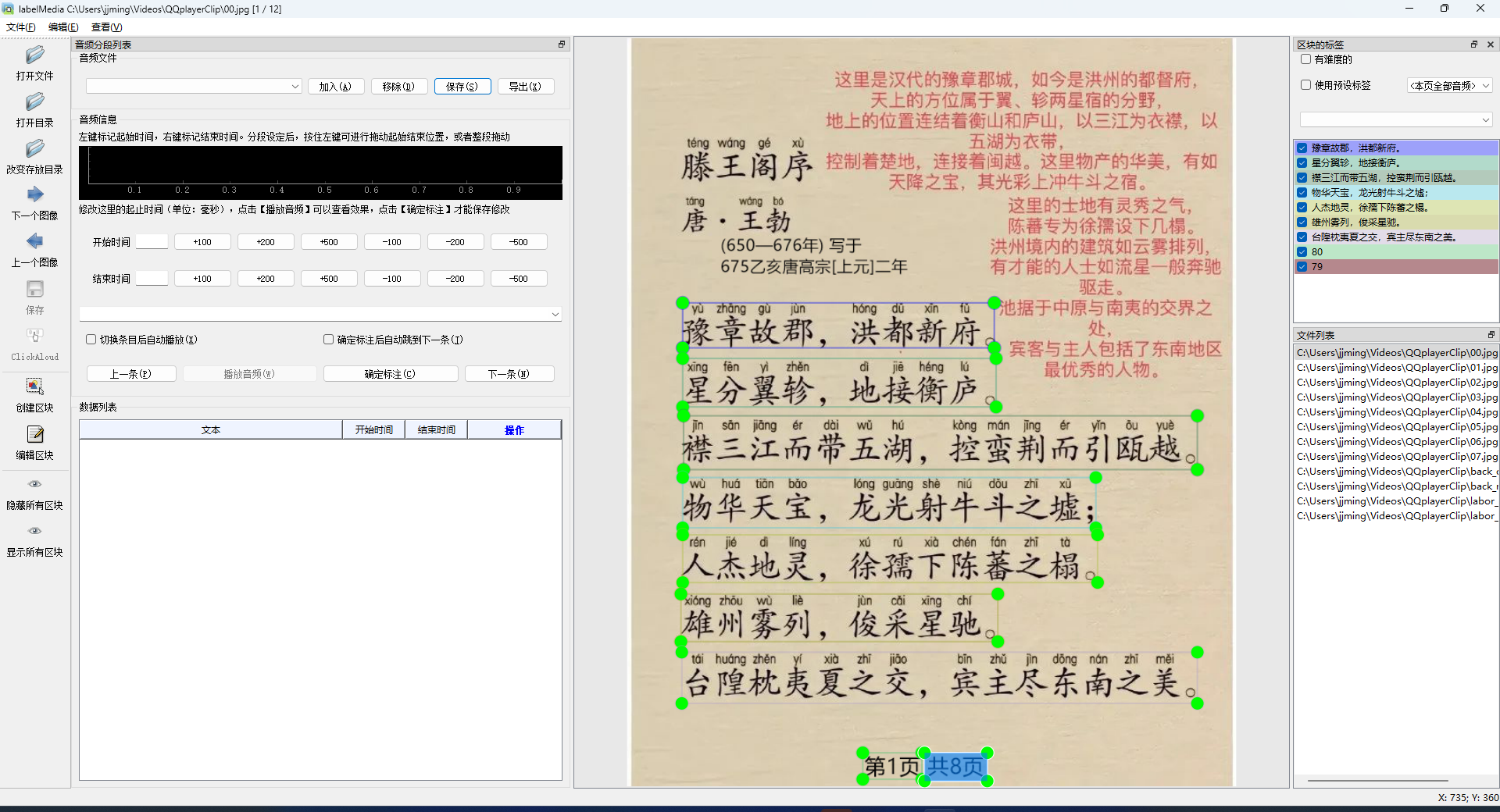Click the 加入 add audio button
The image size is (1500, 812).
tap(336, 87)
